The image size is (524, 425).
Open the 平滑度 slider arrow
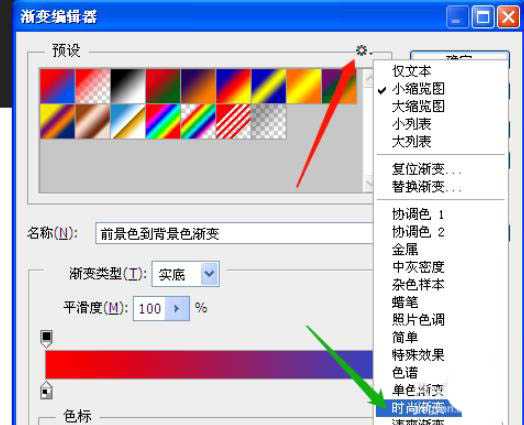177,308
